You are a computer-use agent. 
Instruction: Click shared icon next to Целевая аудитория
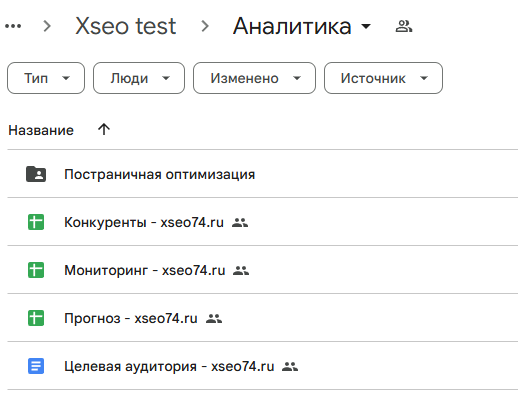coord(290,366)
